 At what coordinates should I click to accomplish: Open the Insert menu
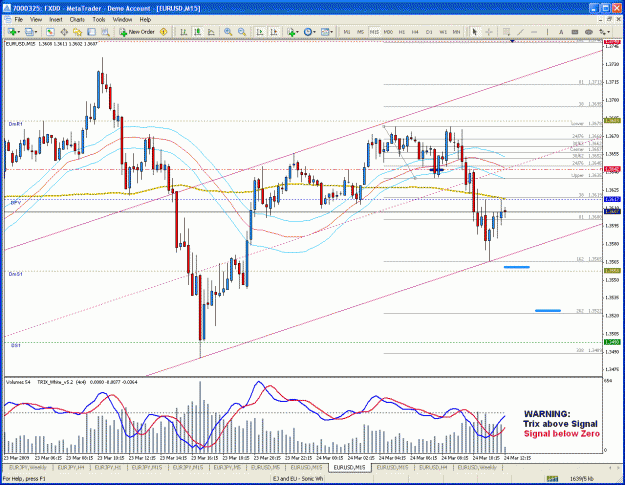tap(56, 20)
